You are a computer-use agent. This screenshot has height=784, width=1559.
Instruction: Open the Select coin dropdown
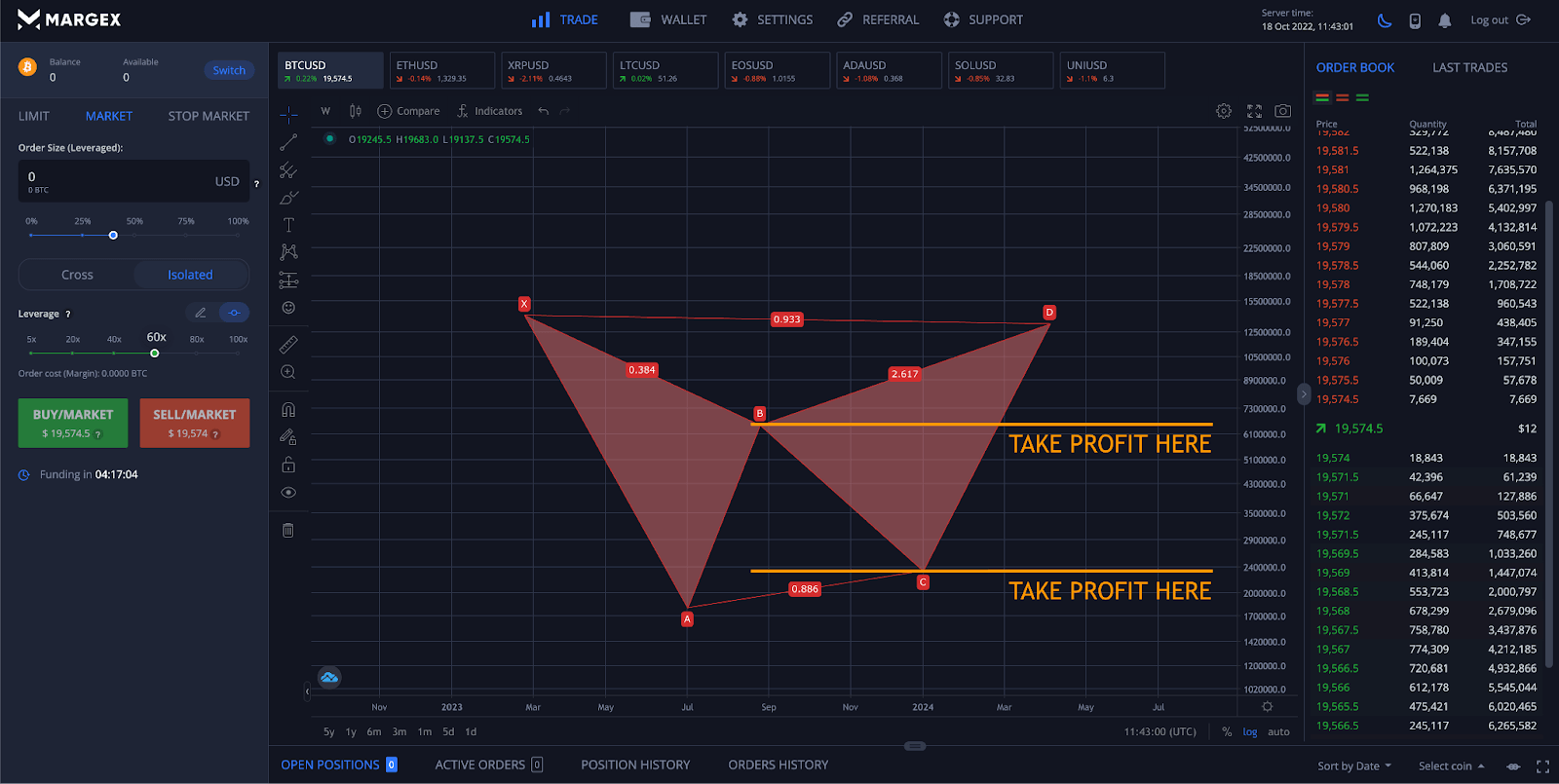tap(1451, 765)
